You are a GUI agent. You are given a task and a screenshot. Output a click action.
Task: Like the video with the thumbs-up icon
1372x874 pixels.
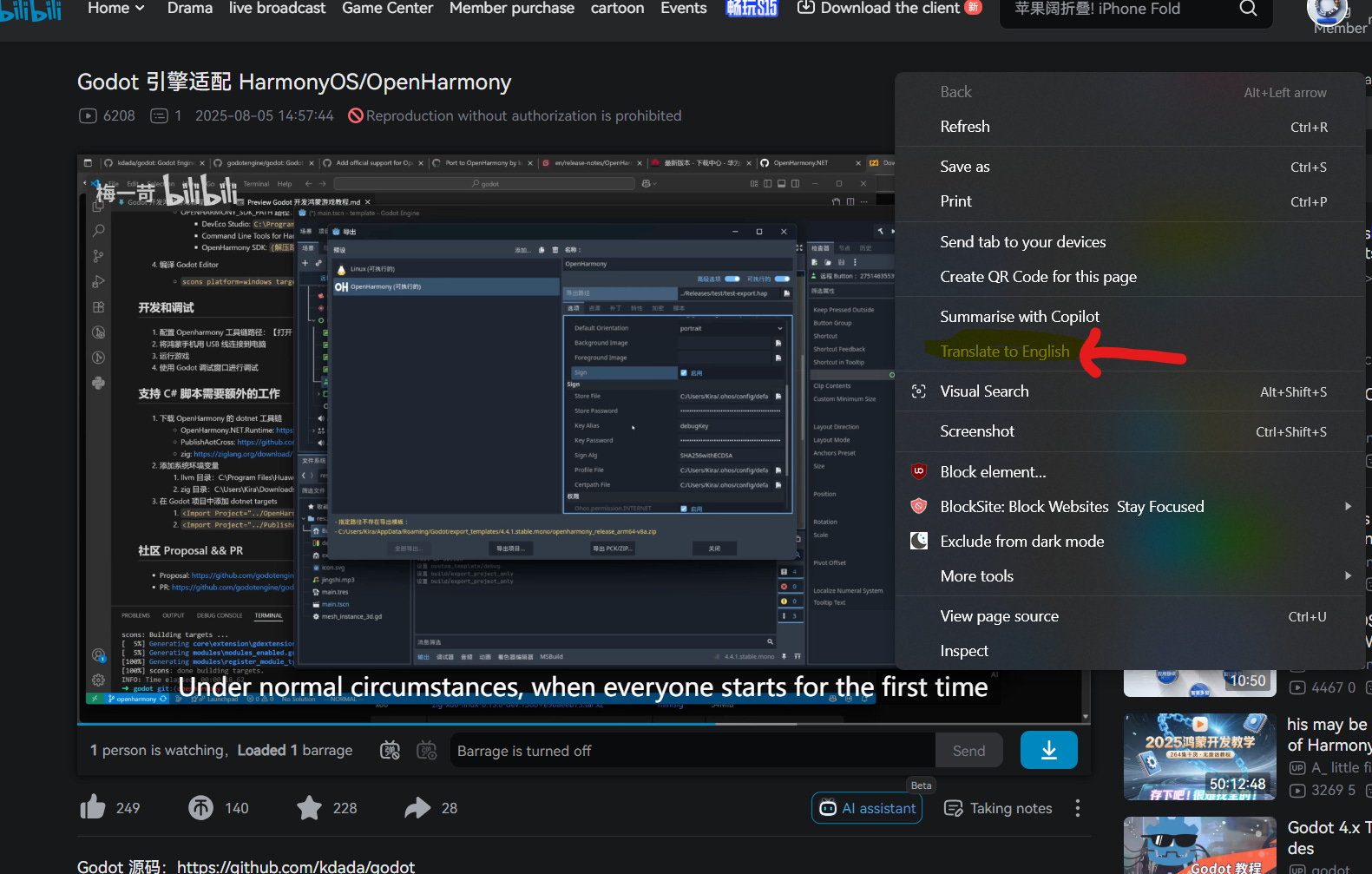point(93,808)
